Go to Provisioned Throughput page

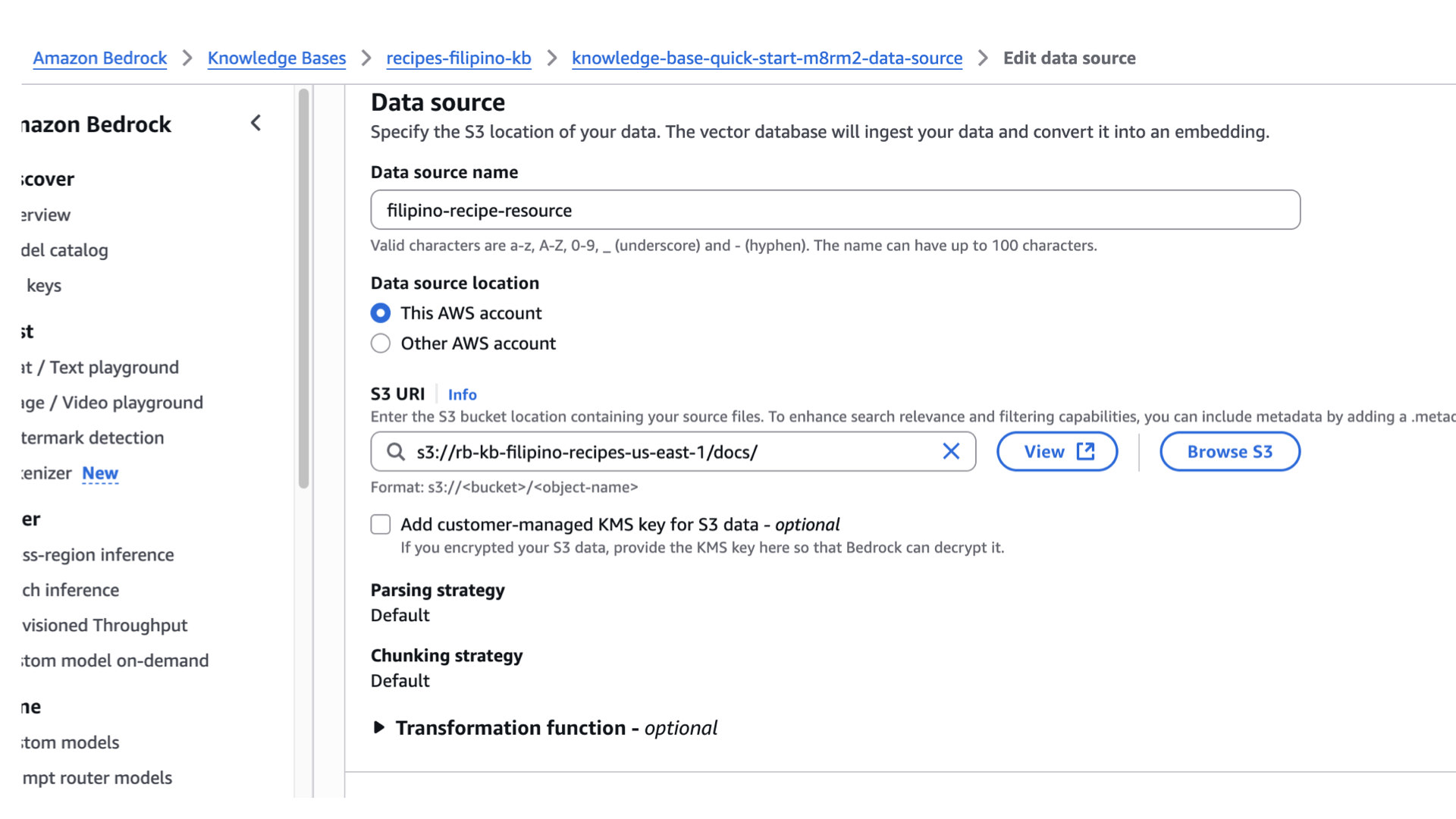(x=105, y=626)
